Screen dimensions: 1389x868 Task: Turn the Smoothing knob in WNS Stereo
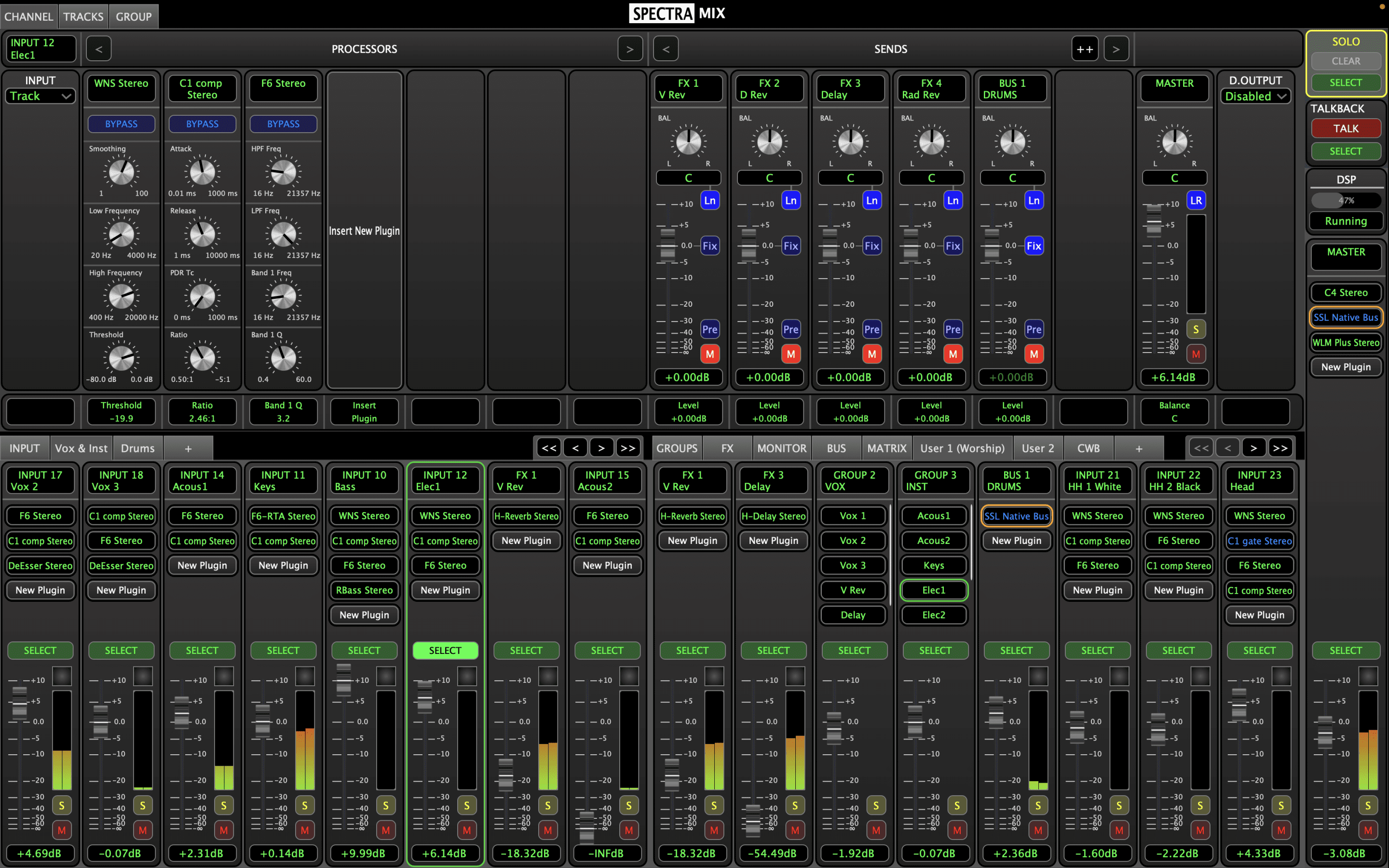coord(122,172)
